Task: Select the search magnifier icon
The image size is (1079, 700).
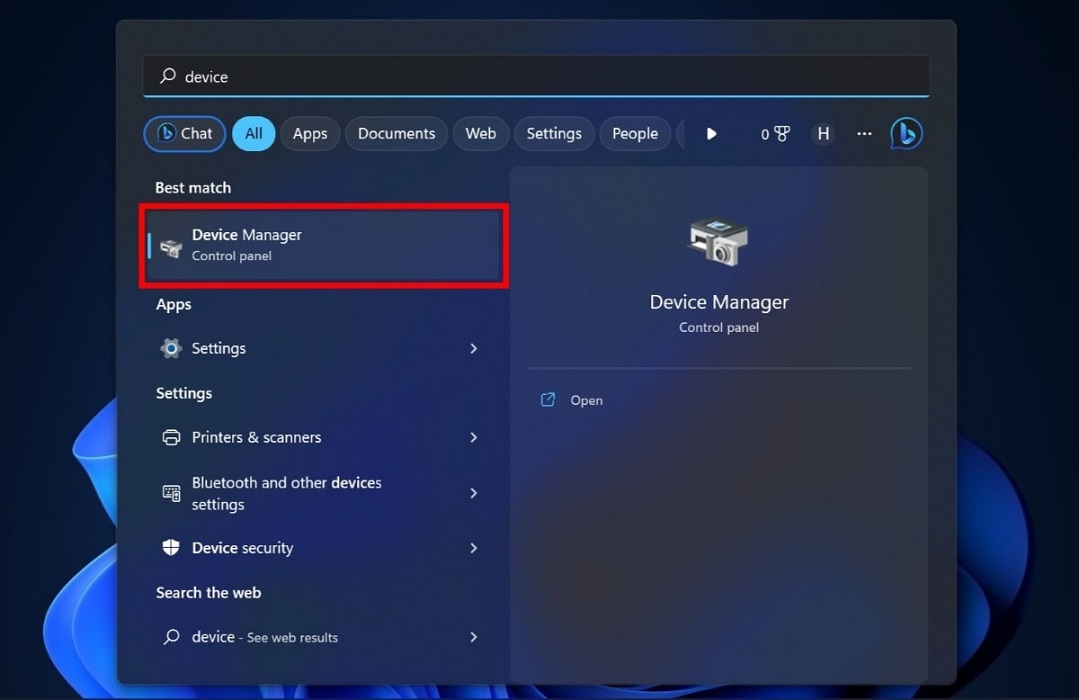Action: tap(170, 76)
